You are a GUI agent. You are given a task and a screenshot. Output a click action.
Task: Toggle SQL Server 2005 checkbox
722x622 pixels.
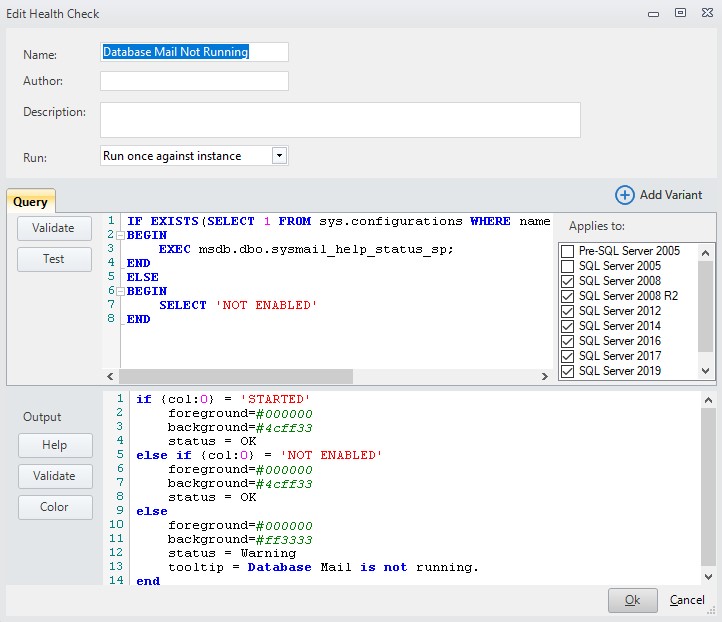(x=567, y=266)
